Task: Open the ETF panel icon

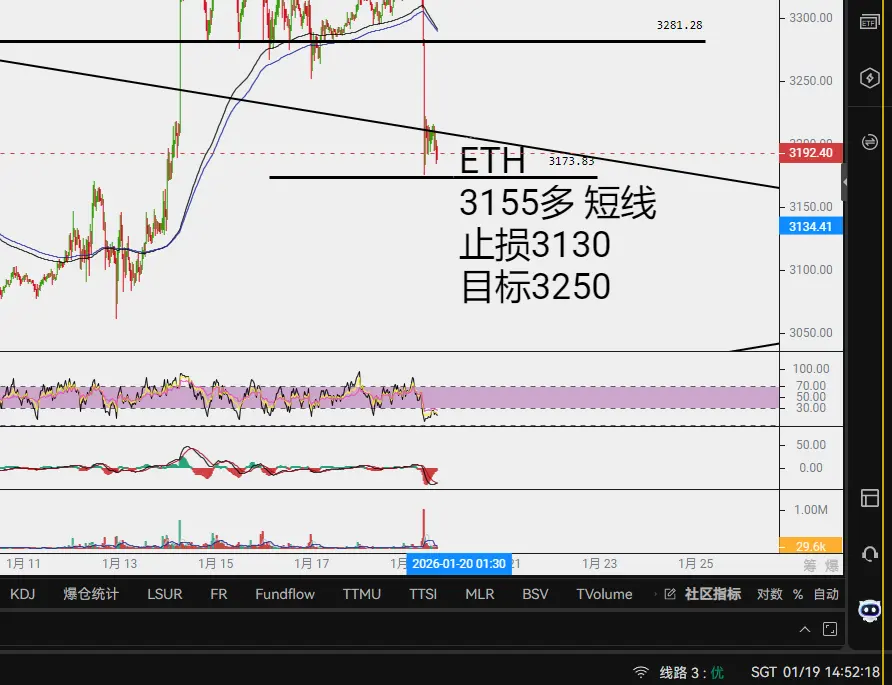Action: click(869, 22)
